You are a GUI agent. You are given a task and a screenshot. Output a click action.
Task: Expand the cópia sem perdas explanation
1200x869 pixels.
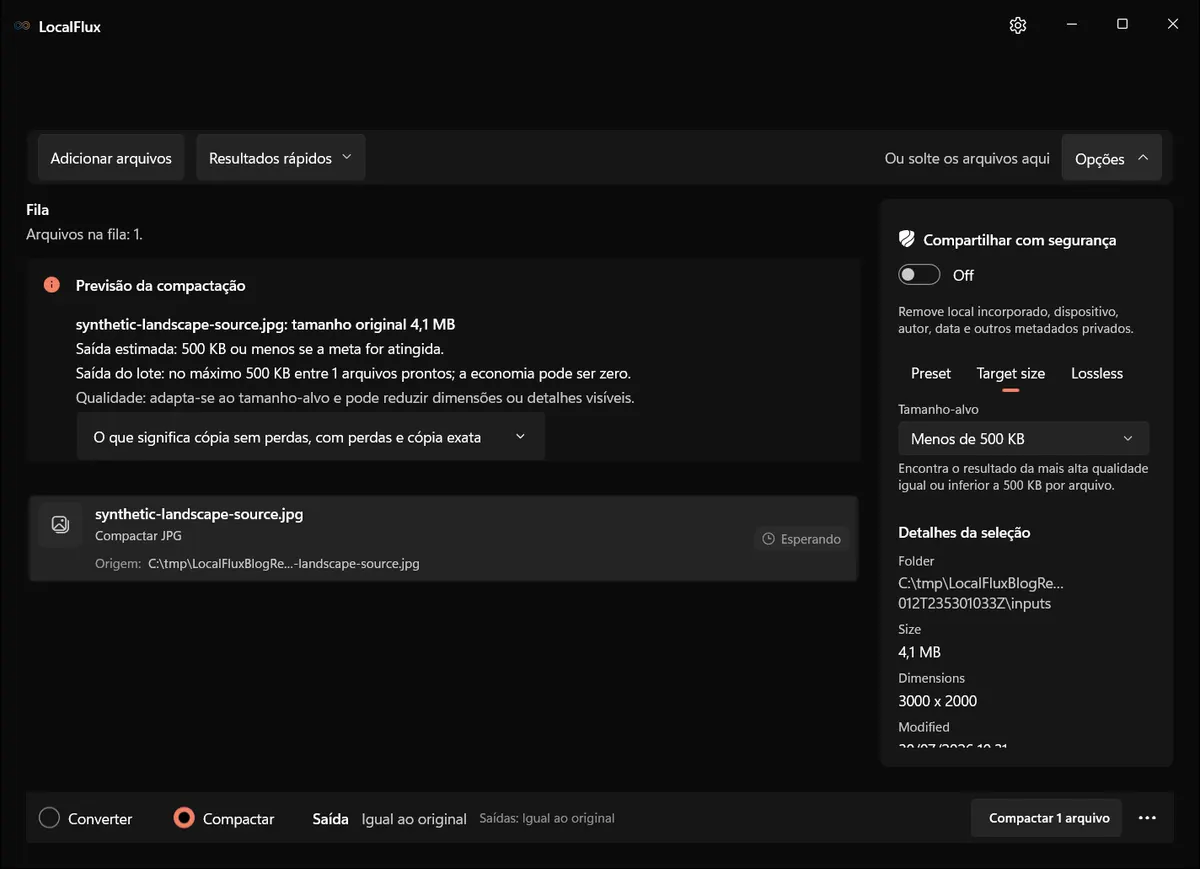pyautogui.click(x=310, y=437)
